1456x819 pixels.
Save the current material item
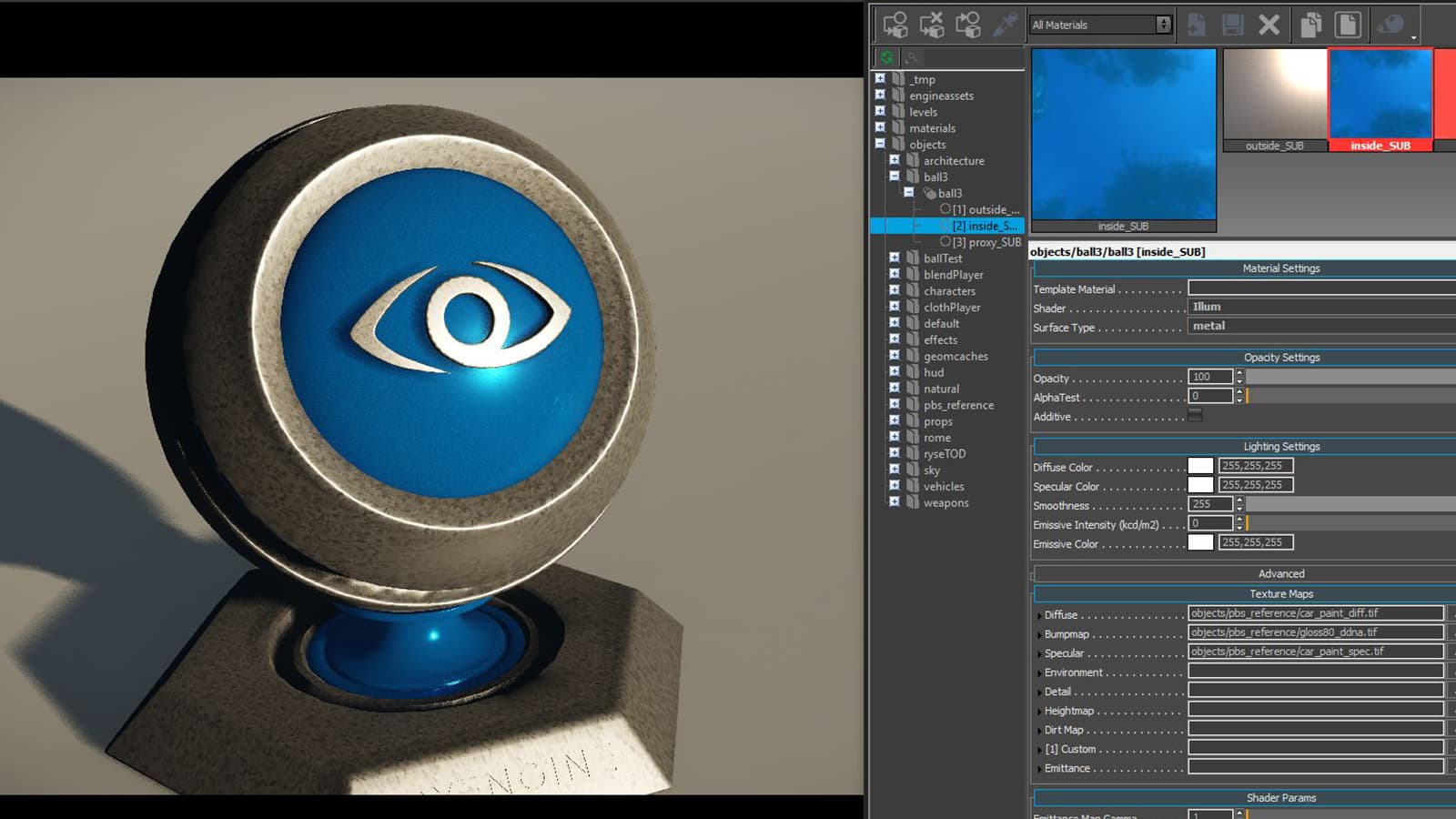click(1235, 25)
